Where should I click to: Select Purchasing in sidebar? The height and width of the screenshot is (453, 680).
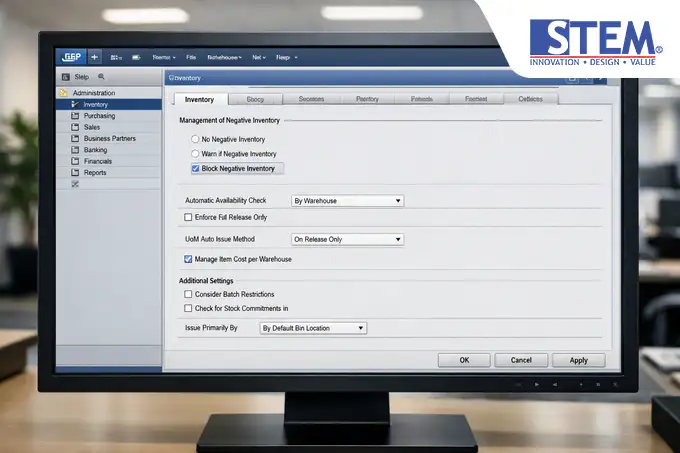pyautogui.click(x=99, y=116)
